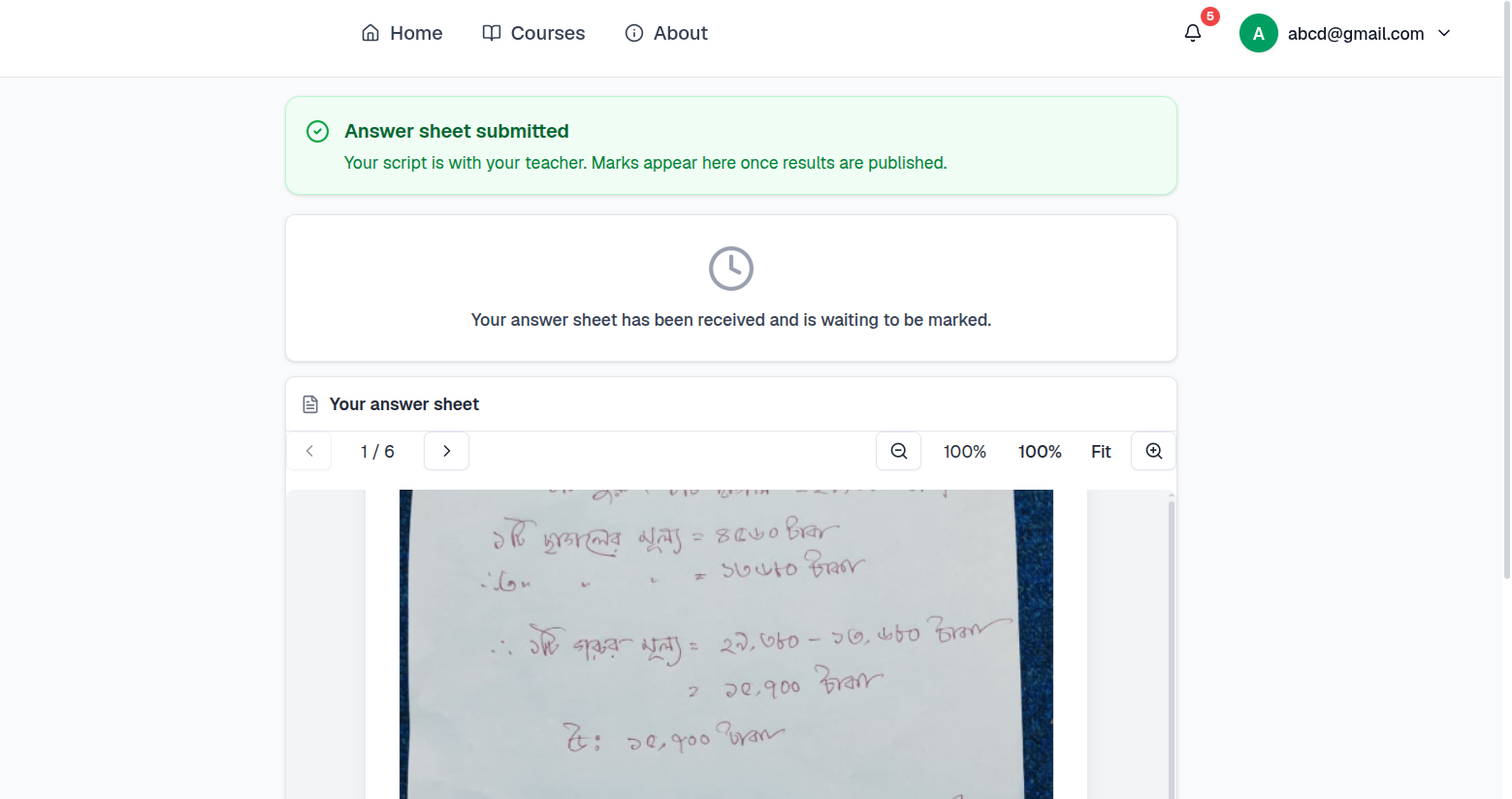Image resolution: width=1512 pixels, height=799 pixels.
Task: Fit the answer sheet to width
Action: [x=1101, y=452]
